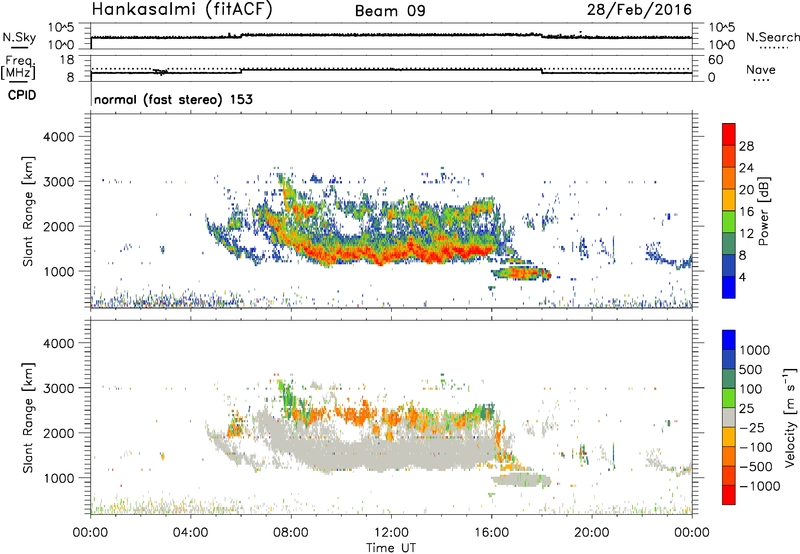The image size is (800, 554).
Task: Click the 'Hankasalmi (fitACF)' title text
Action: click(x=182, y=10)
